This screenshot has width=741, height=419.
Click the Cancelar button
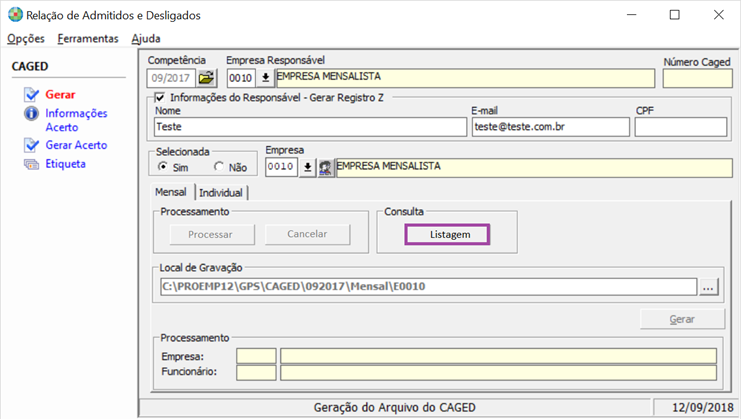pos(308,234)
